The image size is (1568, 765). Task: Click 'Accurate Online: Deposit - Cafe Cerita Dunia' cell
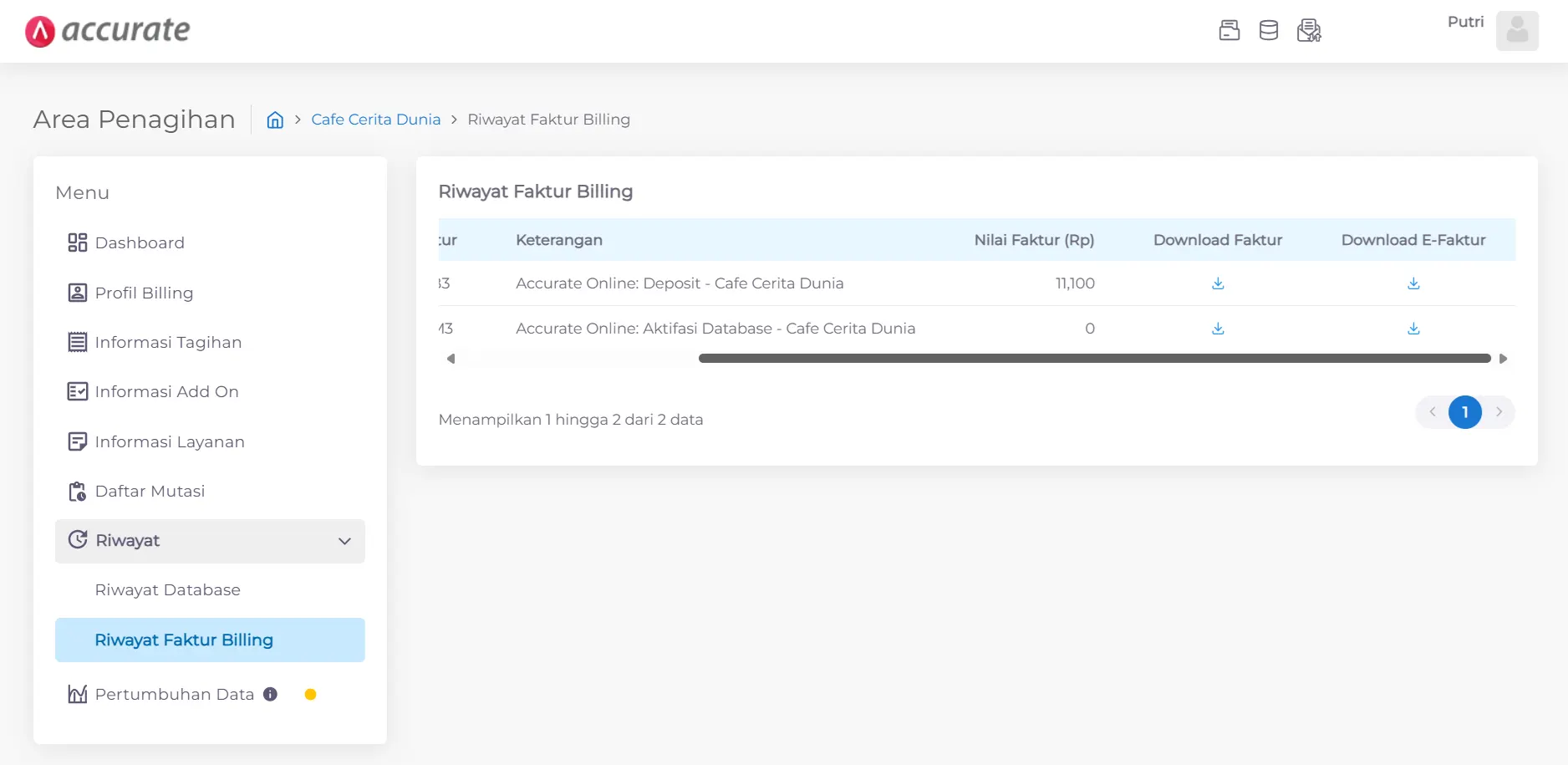(680, 283)
